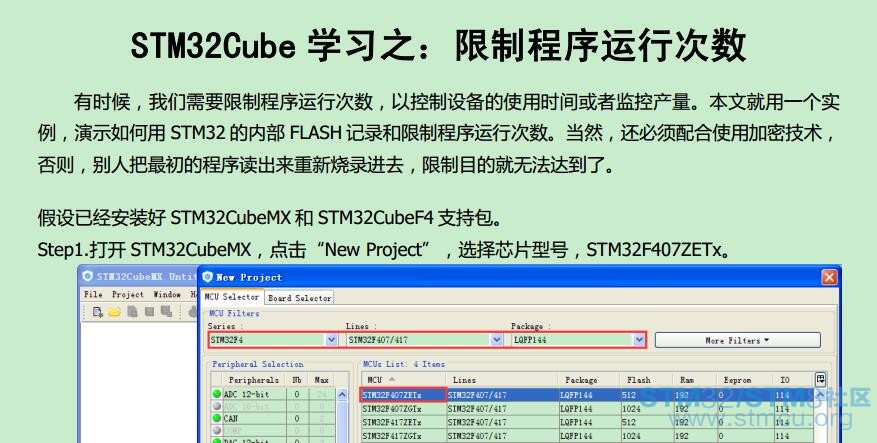Click the gray status dot for COMP
The image size is (877, 443).
(217, 430)
